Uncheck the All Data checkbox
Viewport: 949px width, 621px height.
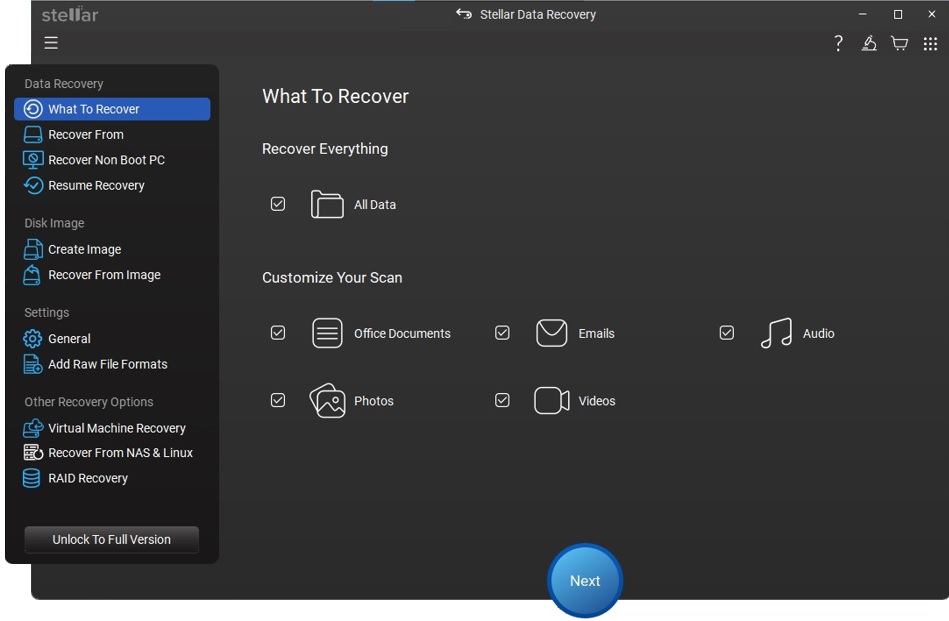click(278, 204)
